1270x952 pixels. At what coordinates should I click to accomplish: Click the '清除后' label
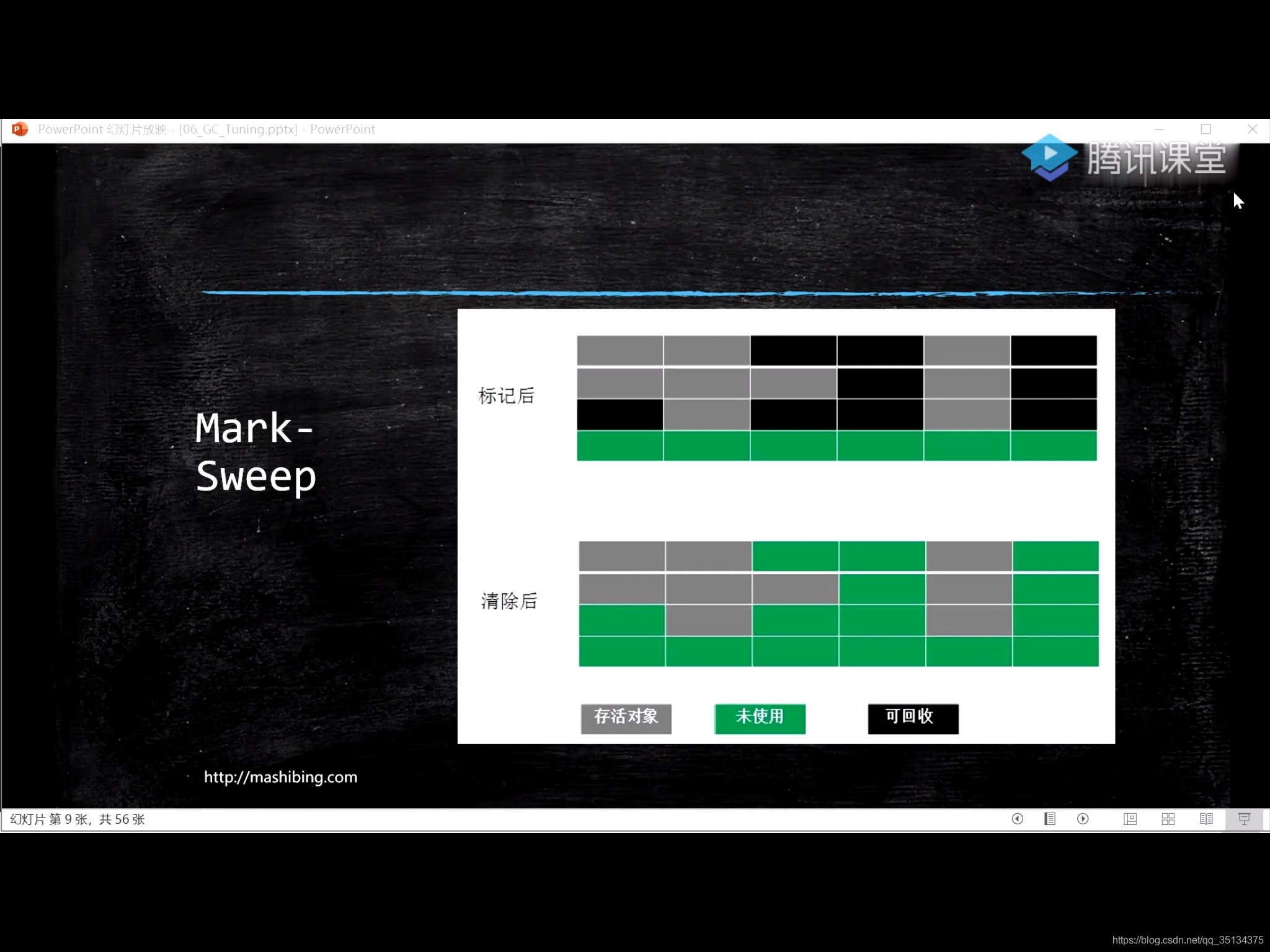(508, 601)
